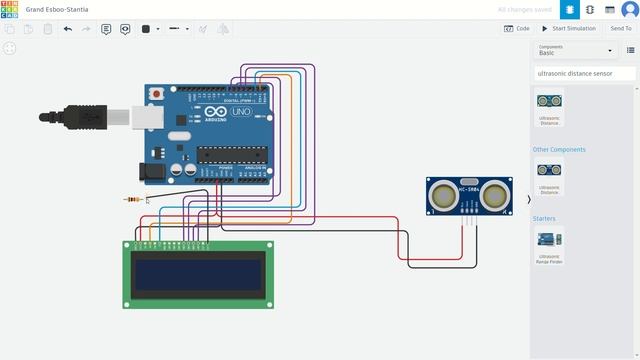Click the zoom to fit icon
The image size is (640, 360).
[x=10, y=49]
